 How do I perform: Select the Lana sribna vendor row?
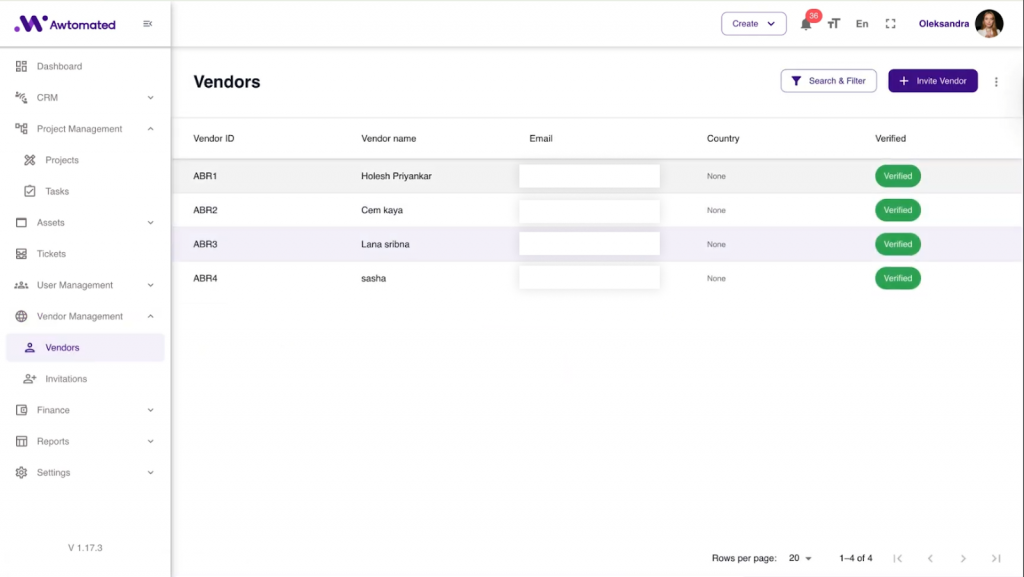pyautogui.click(x=385, y=244)
